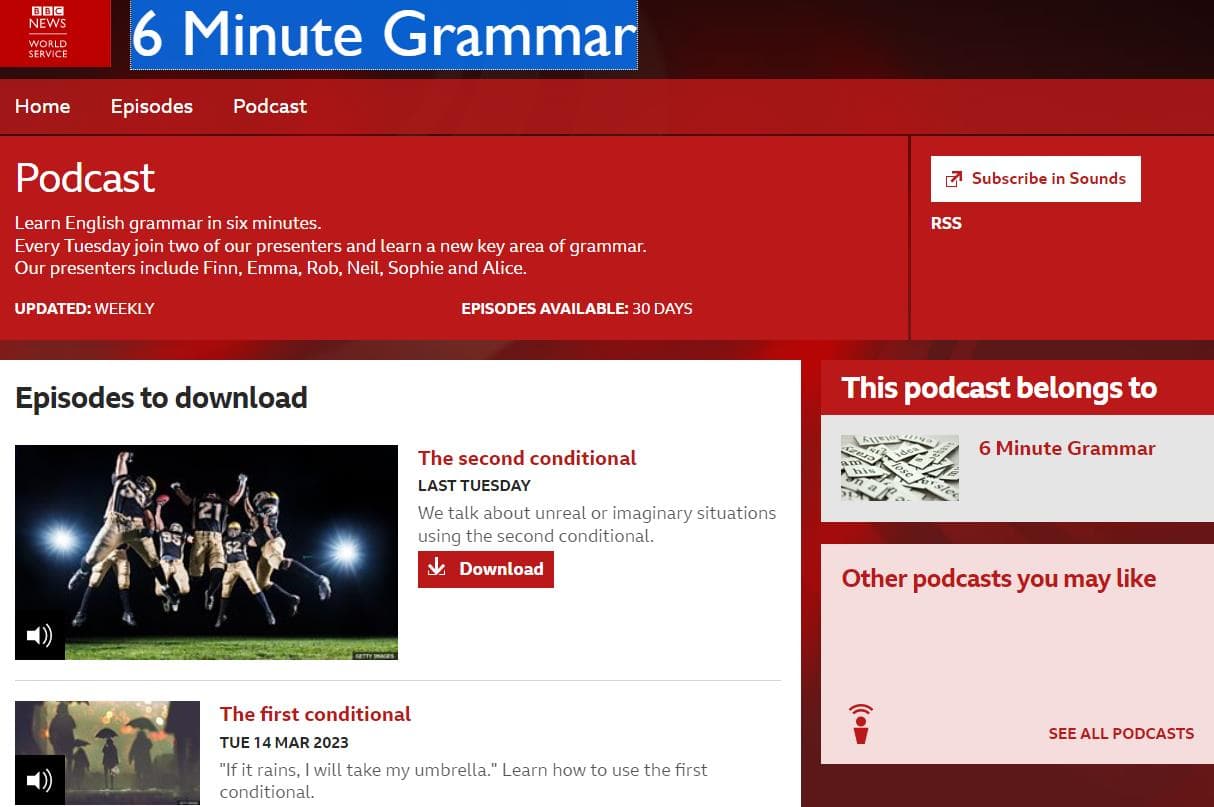Click the download arrow icon in Download button
Viewport: 1214px width, 807px height.
coord(436,568)
